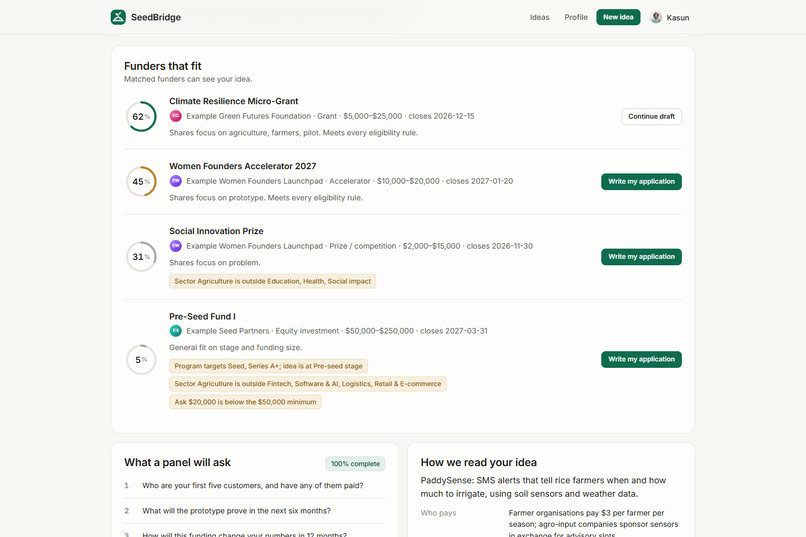Viewport: 806px width, 537px height.
Task: Click 'Matched funders can see your idea.' text
Action: point(188,79)
